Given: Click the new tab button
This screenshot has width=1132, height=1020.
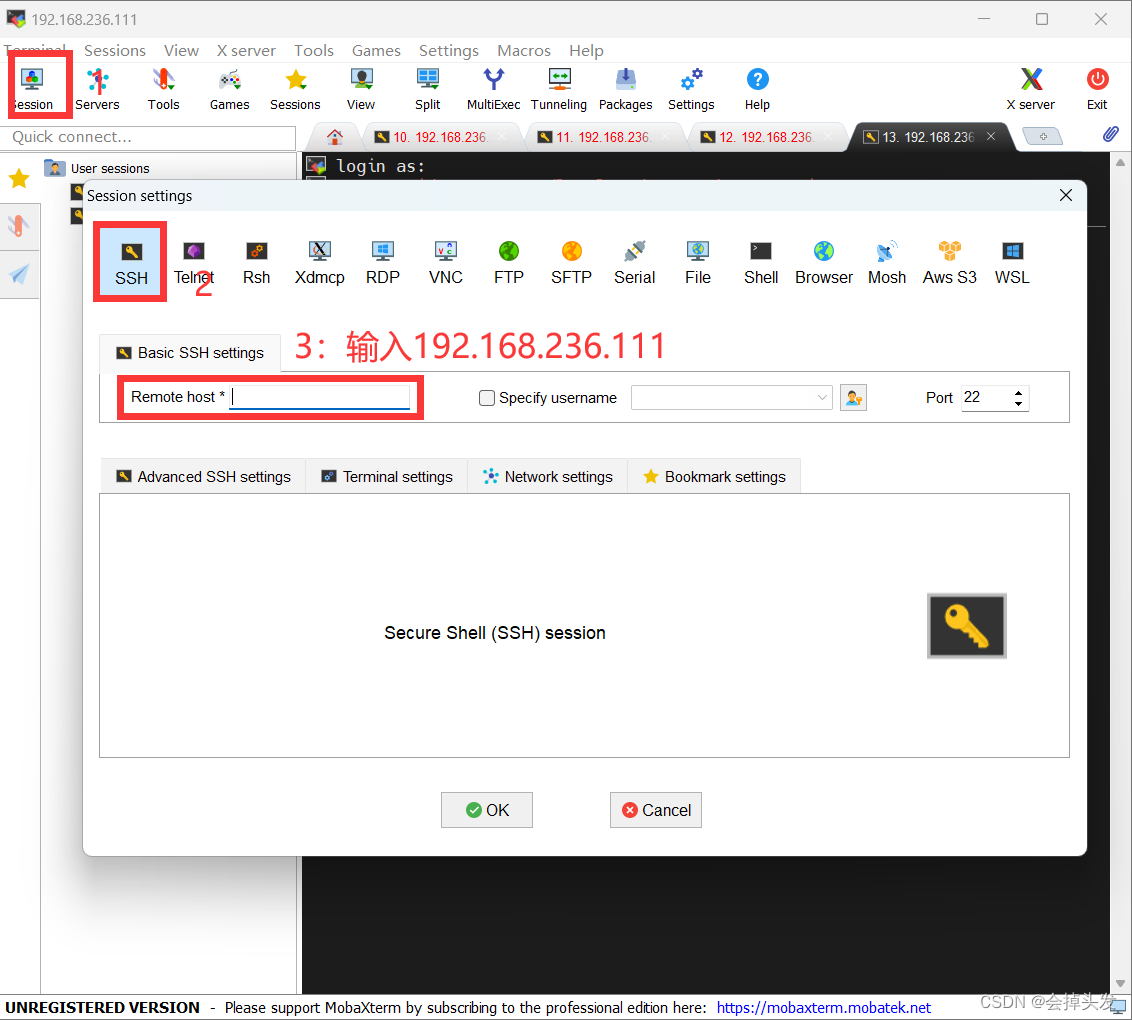Looking at the screenshot, I should (x=1042, y=136).
